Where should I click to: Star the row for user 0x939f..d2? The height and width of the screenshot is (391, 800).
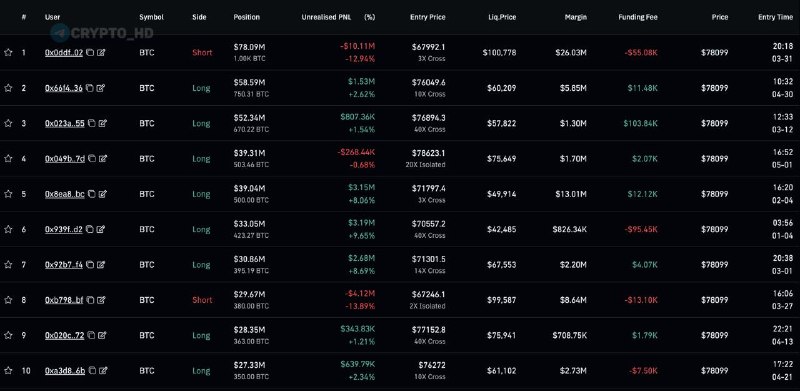(x=8, y=229)
